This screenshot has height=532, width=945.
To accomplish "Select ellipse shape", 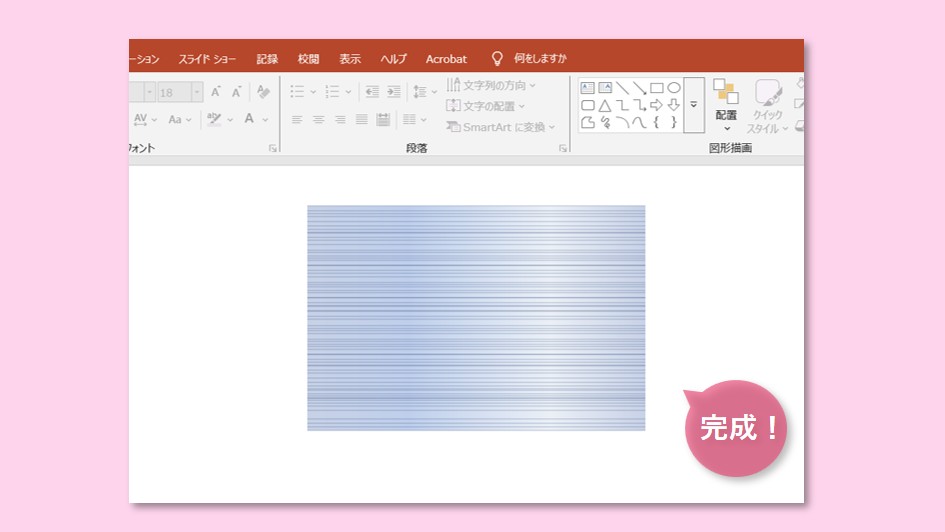I will (x=674, y=88).
